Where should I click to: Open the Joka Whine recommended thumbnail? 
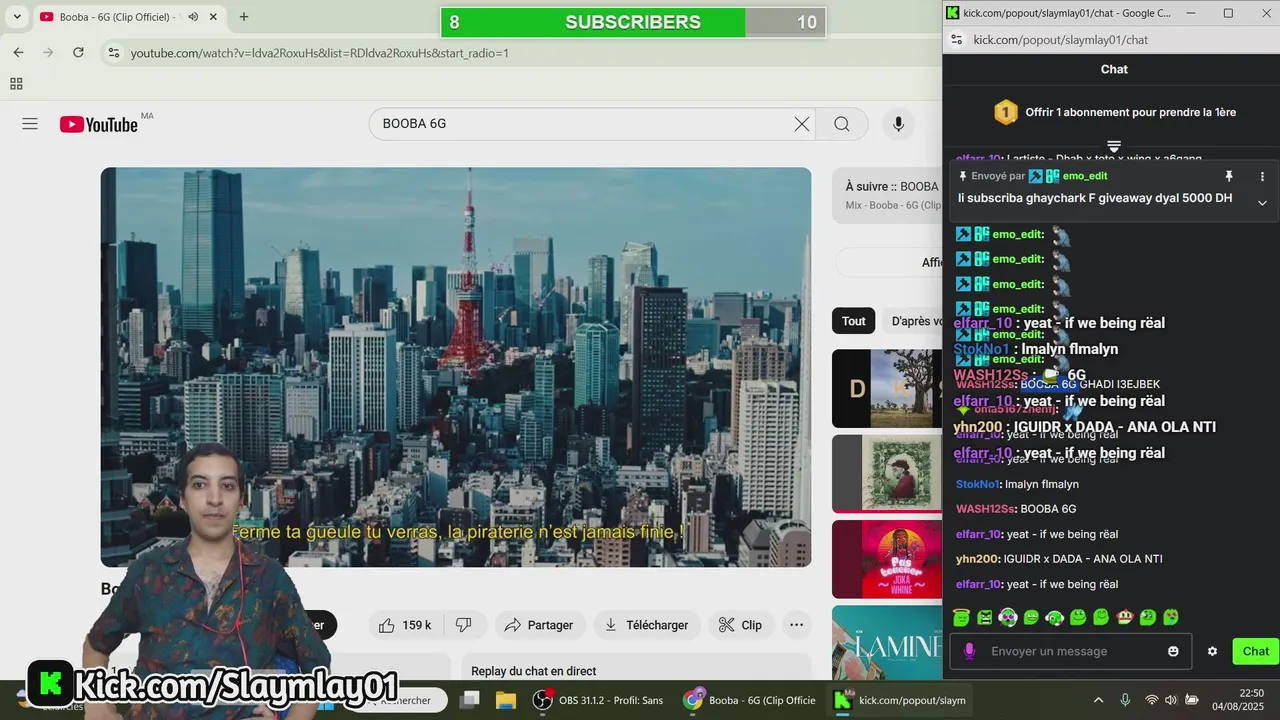pyautogui.click(x=887, y=558)
